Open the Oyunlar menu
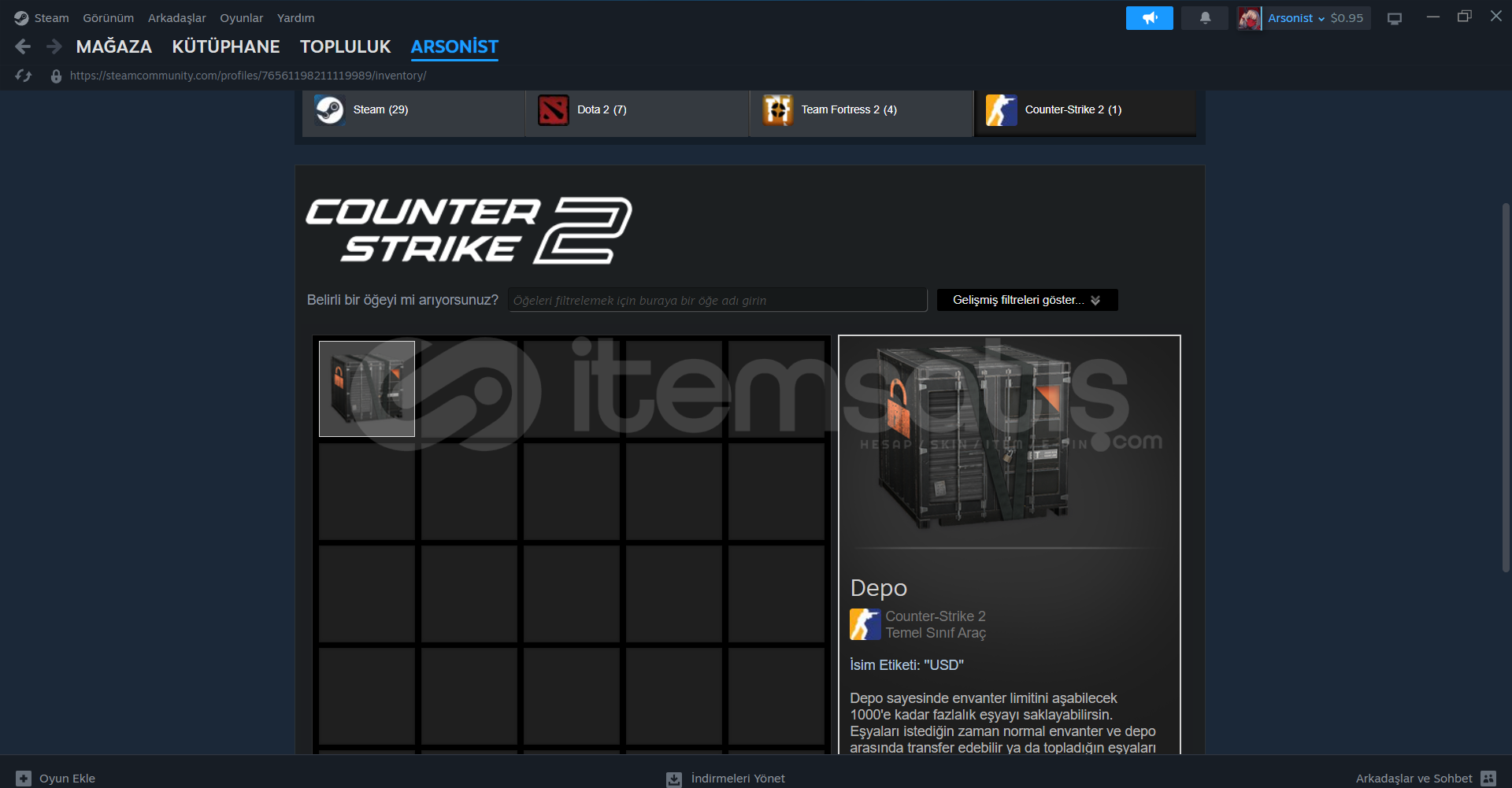Image resolution: width=1512 pixels, height=788 pixels. (241, 17)
